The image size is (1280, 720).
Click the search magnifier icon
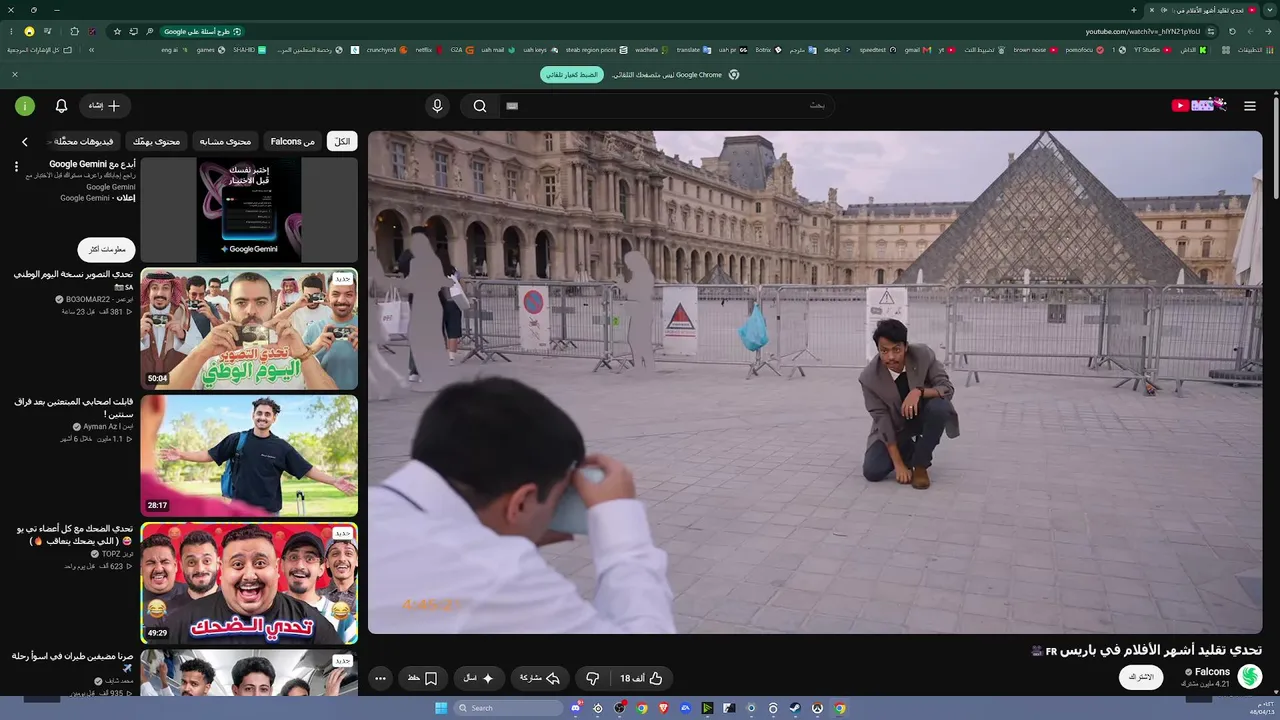coord(480,106)
